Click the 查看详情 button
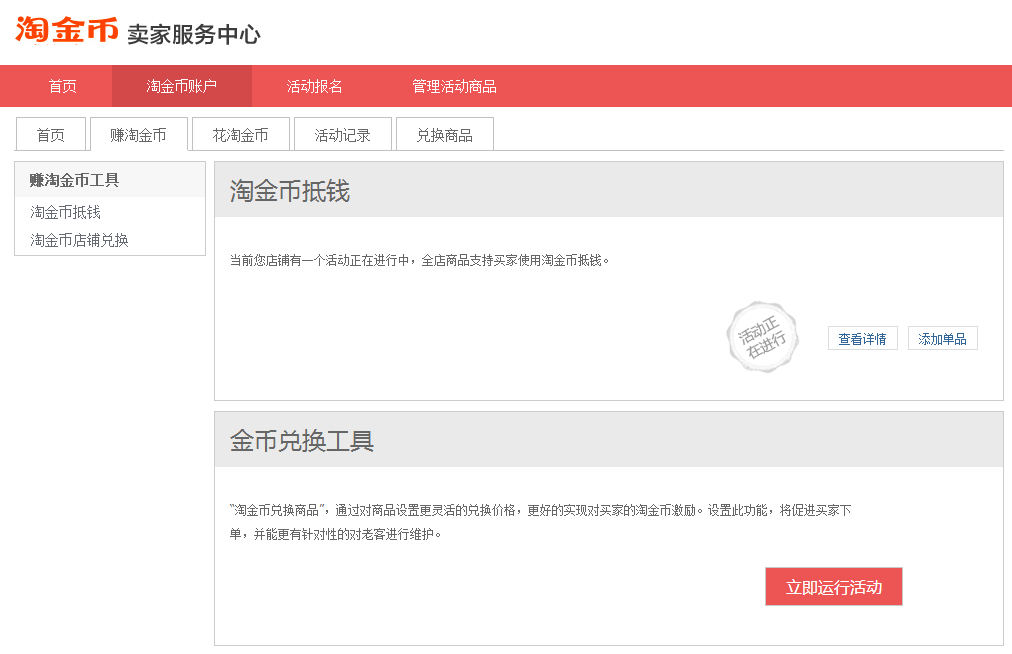The width and height of the screenshot is (1012, 654). (862, 338)
